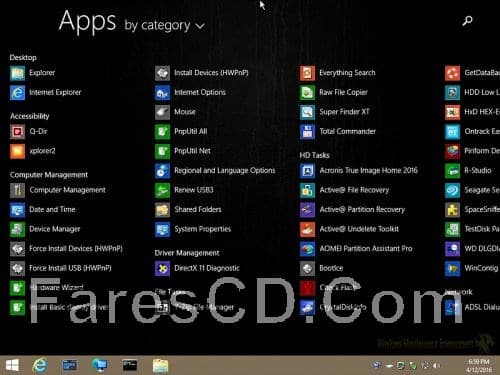
Task: Launch HDD Low Level icon
Action: pos(452,93)
